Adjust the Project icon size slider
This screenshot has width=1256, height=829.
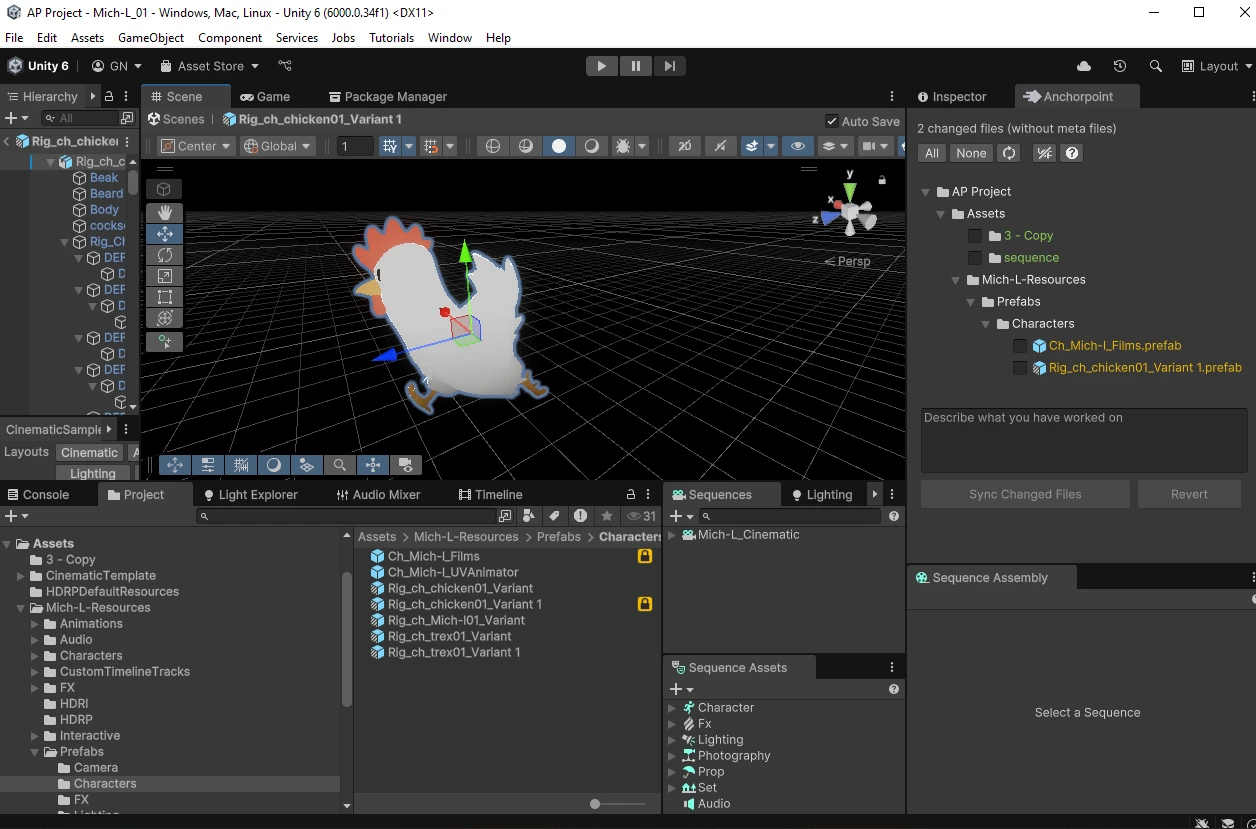click(596, 804)
